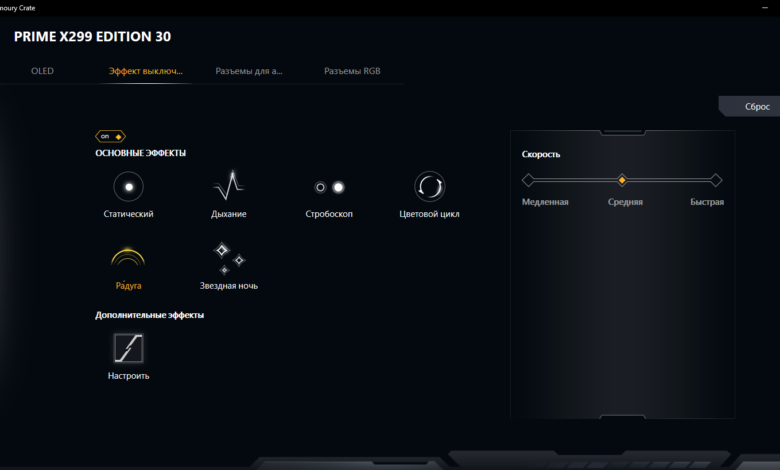The image size is (780, 470).
Task: Open the Разъемы RGB tab
Action: (352, 71)
